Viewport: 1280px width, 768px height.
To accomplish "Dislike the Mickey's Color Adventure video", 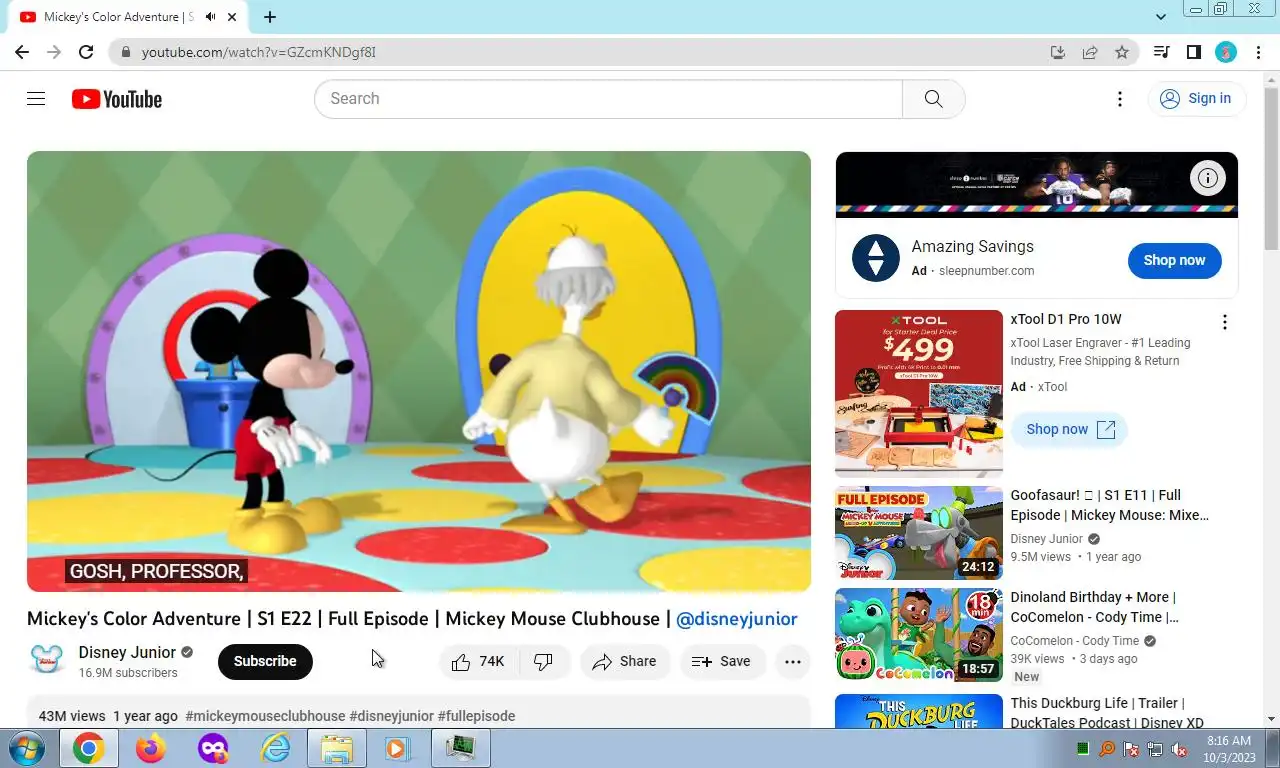I will point(544,661).
